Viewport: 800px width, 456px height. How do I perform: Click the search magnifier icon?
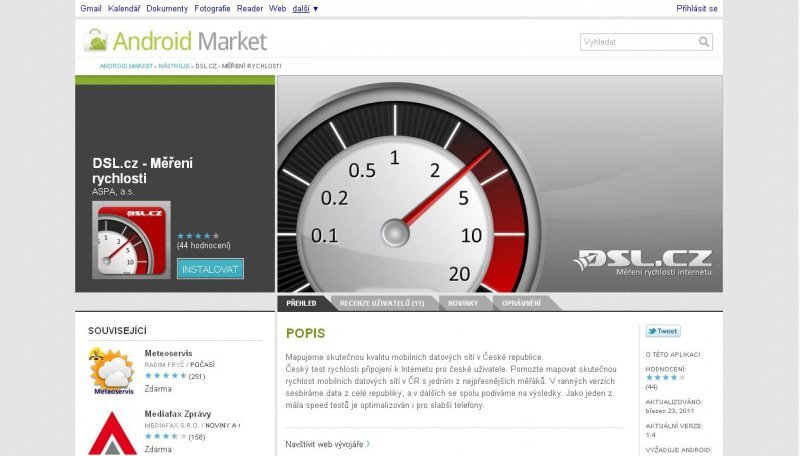tap(704, 42)
